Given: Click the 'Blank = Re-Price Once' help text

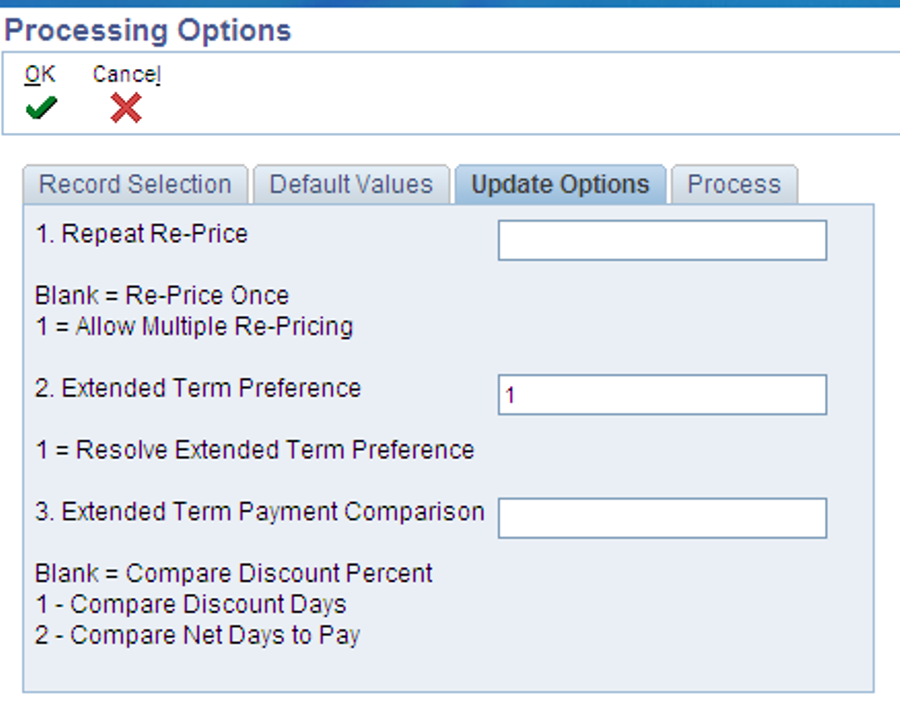Looking at the screenshot, I should pos(162,296).
